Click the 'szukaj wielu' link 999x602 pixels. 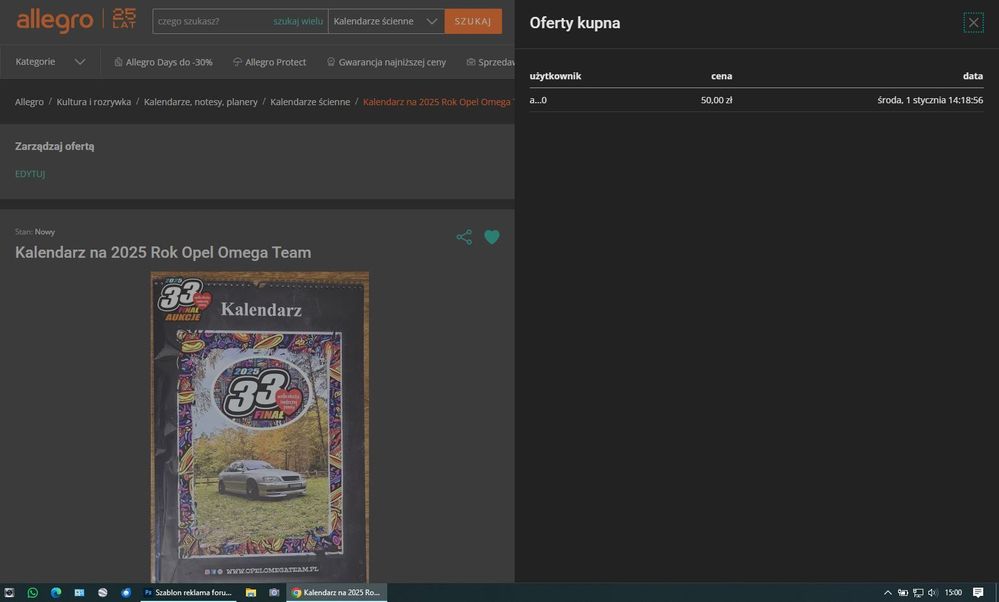(298, 21)
